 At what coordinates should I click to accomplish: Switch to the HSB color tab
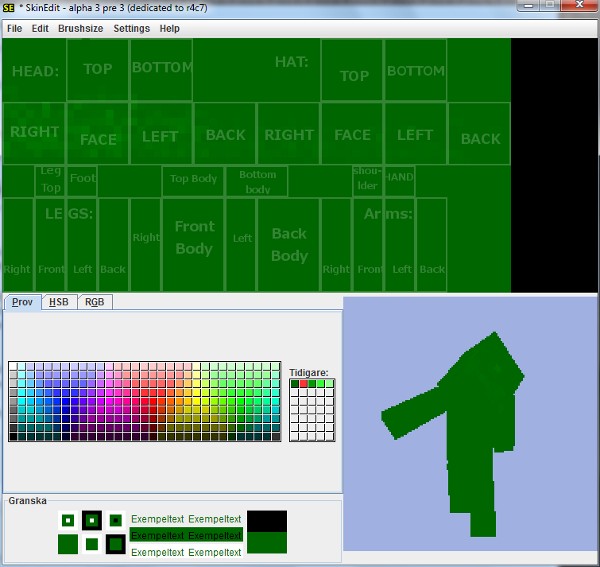pyautogui.click(x=59, y=302)
